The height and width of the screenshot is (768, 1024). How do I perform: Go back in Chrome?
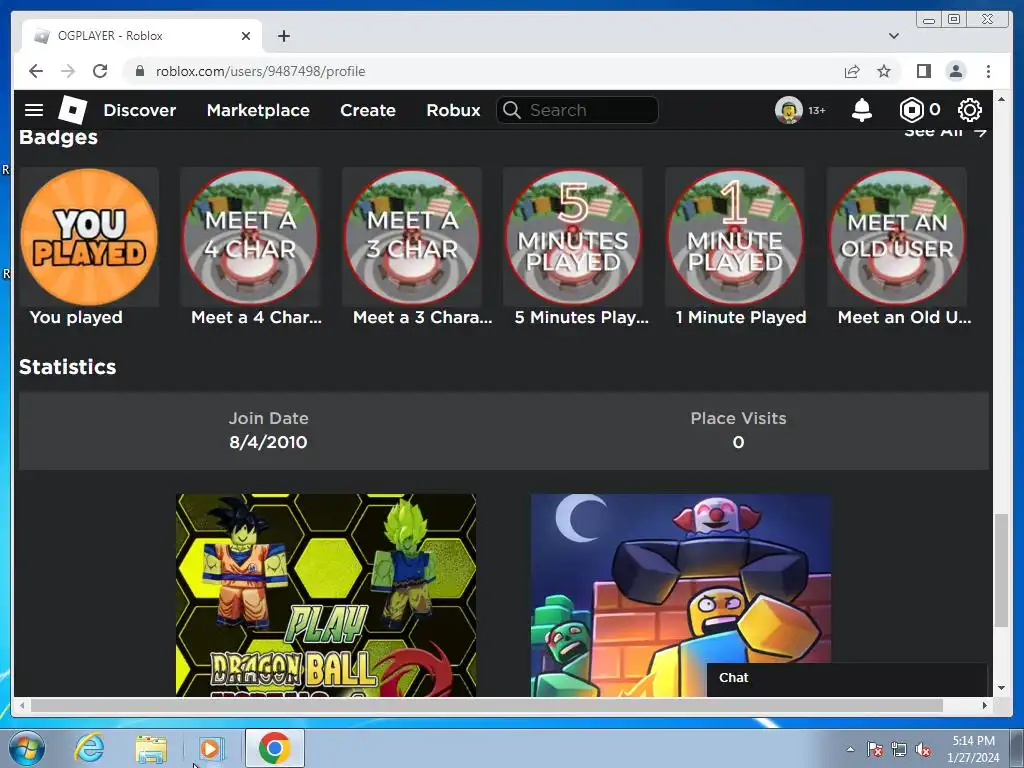pos(36,71)
